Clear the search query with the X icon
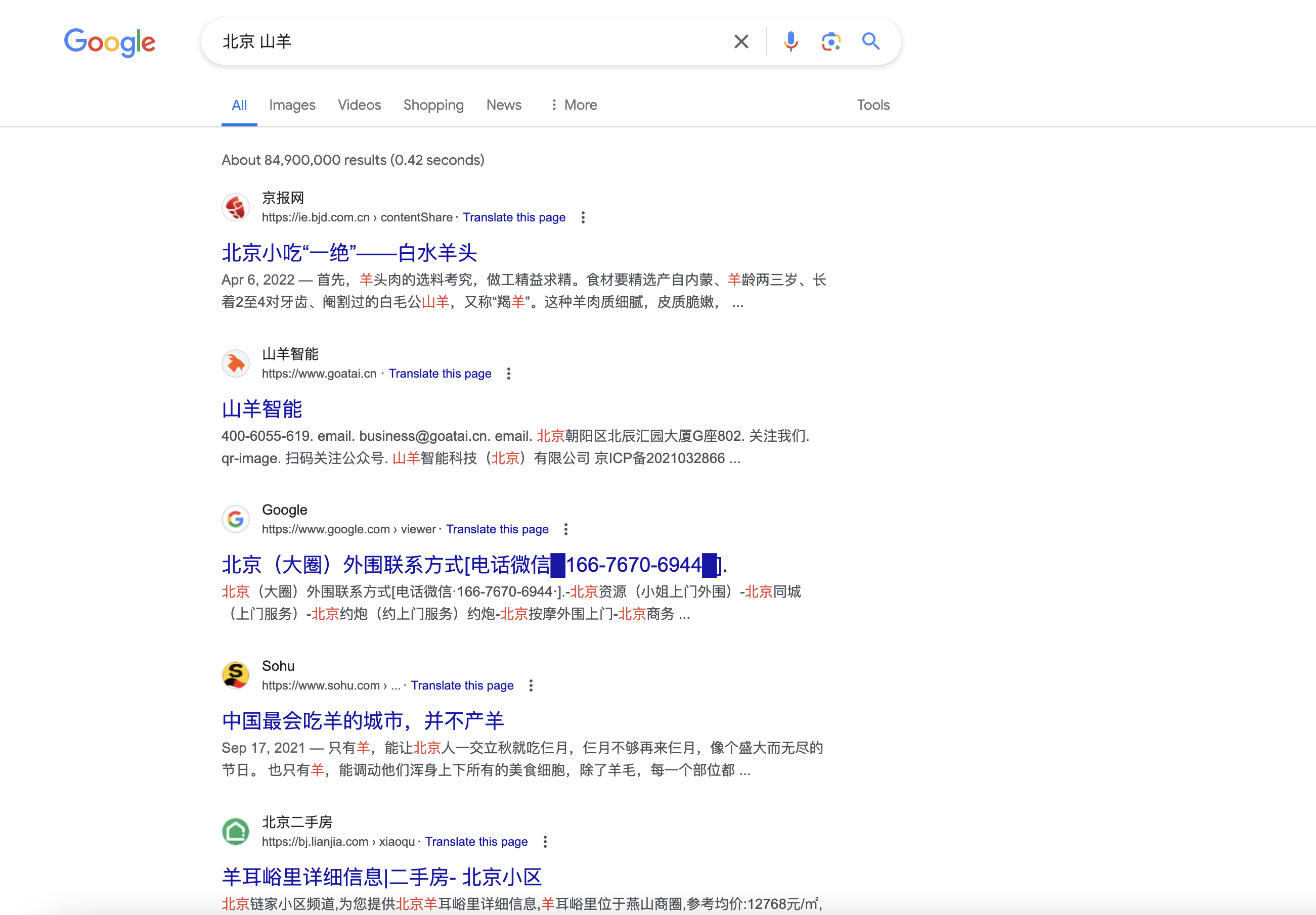 coord(741,41)
